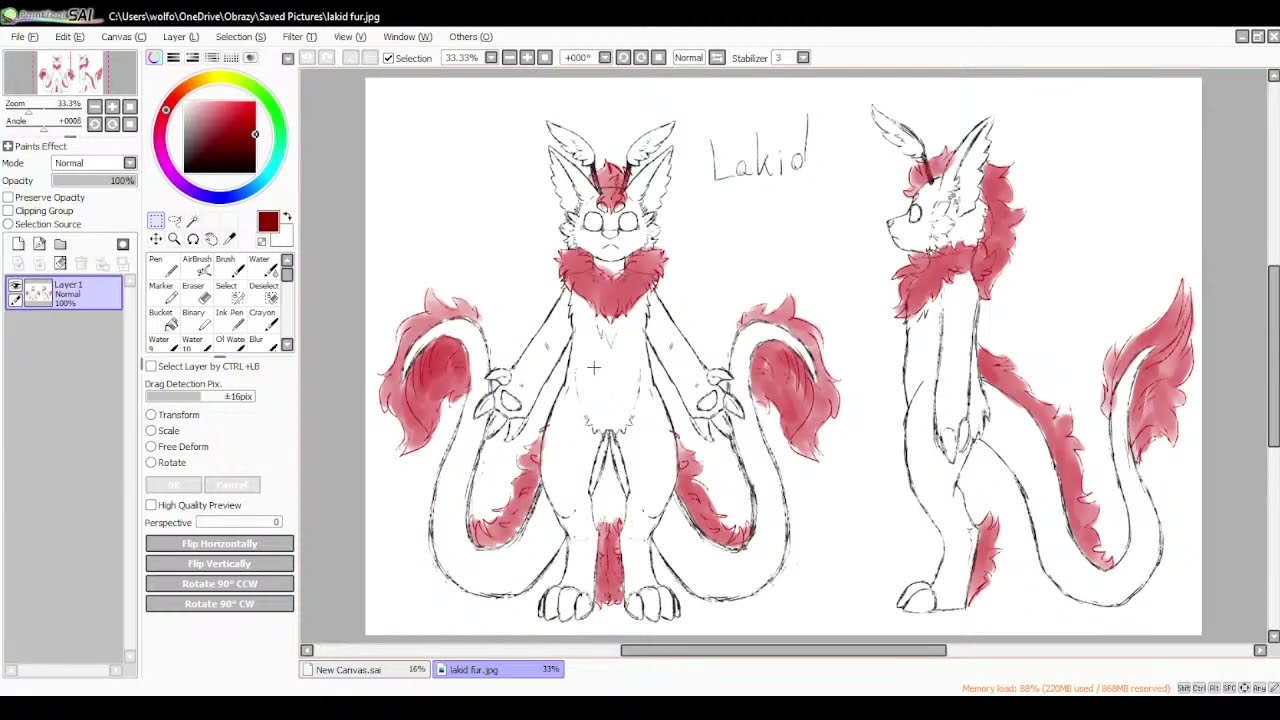Viewport: 1280px width, 720px height.
Task: Click the dark red foreground color swatch
Action: point(268,222)
